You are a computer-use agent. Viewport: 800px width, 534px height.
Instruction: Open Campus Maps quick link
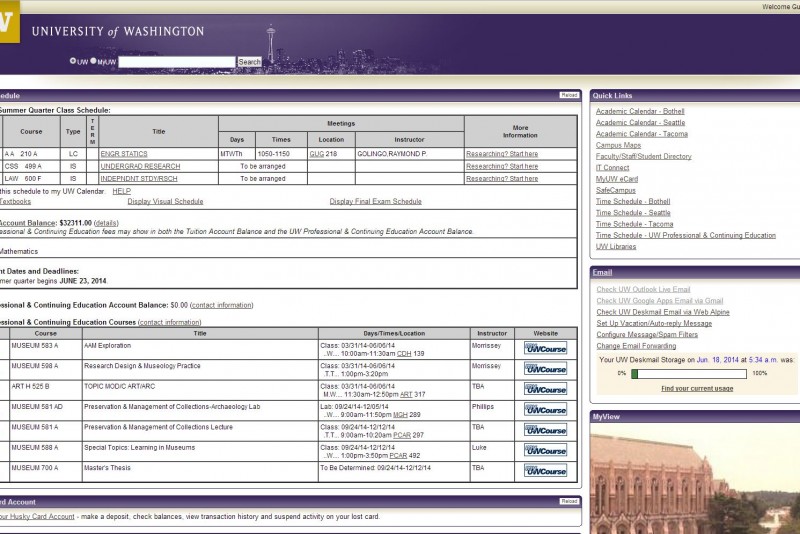(618, 145)
